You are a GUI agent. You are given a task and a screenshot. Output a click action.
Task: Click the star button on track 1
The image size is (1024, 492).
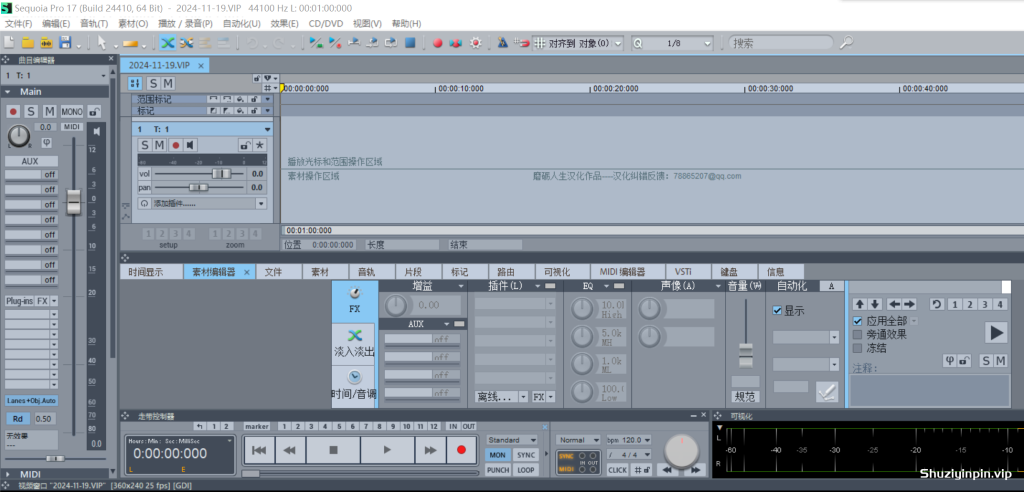click(x=259, y=144)
